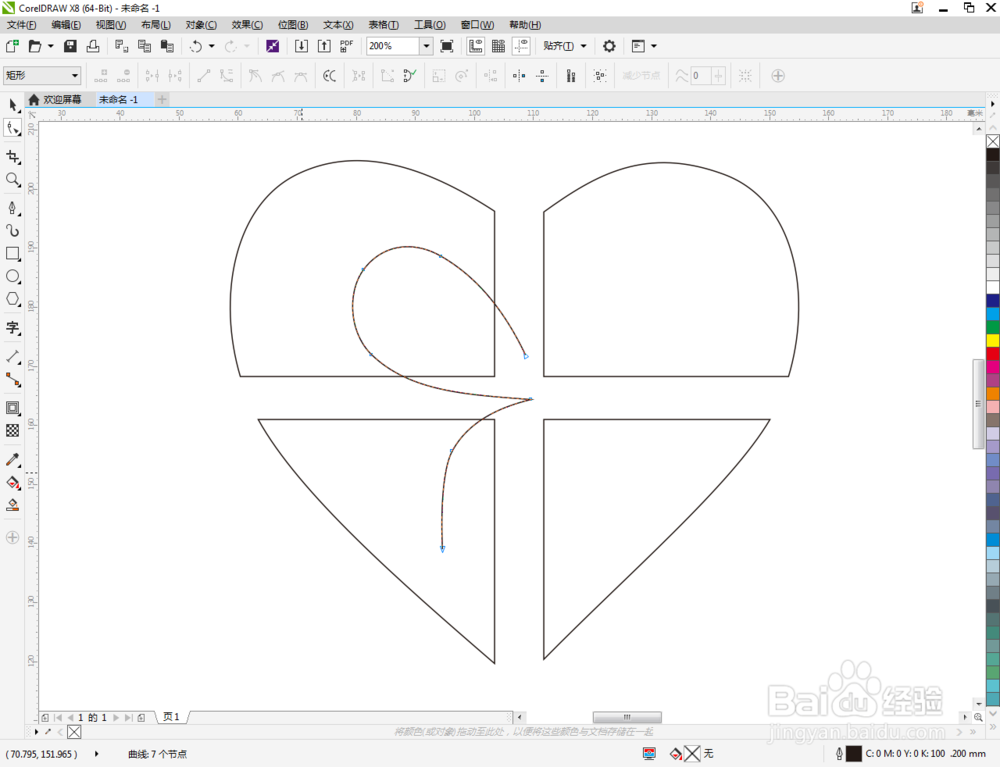
Task: Select the Zoom magnifier tool
Action: click(13, 180)
